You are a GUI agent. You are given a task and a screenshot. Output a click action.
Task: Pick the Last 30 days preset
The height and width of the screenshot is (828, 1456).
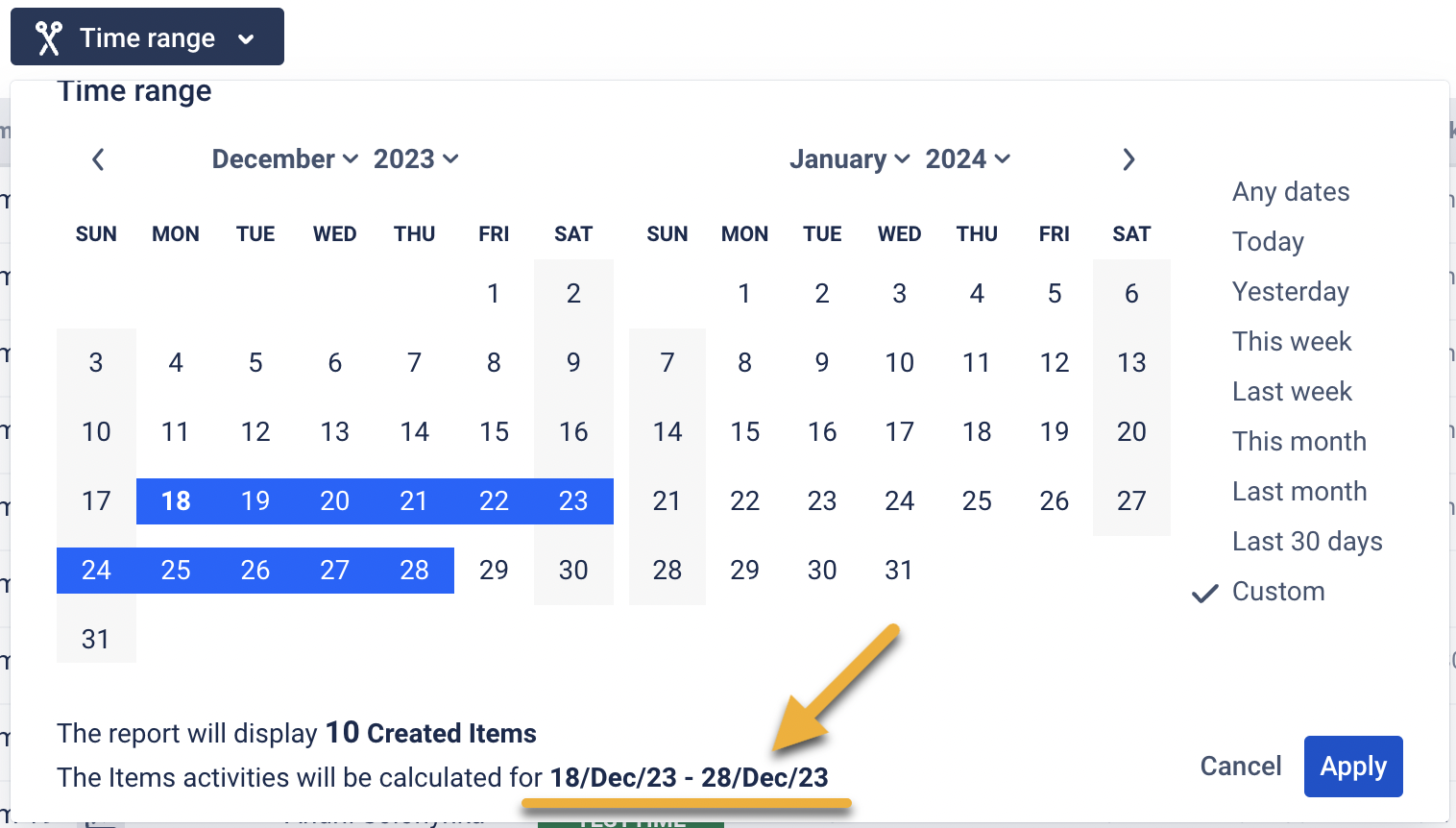click(1306, 542)
